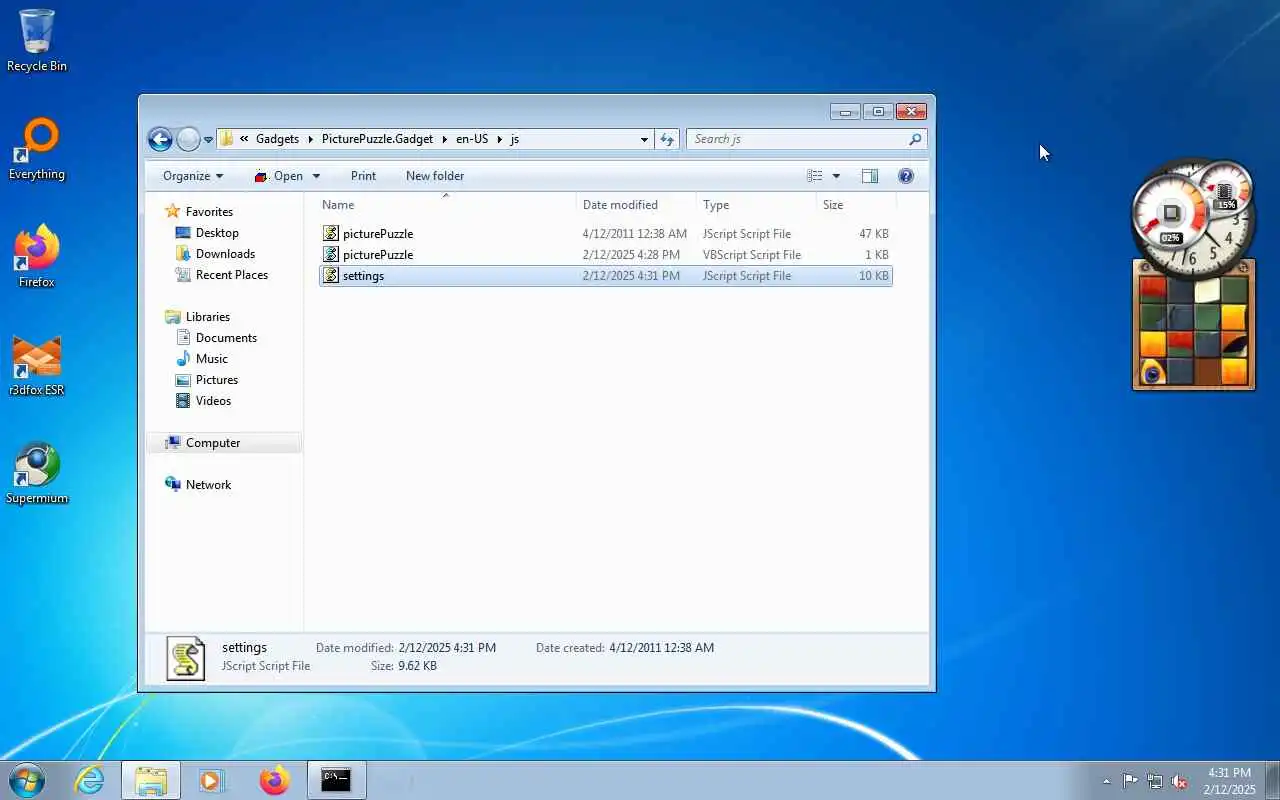Click New folder in the toolbar
Screen dimensions: 1280x800
[x=435, y=176]
